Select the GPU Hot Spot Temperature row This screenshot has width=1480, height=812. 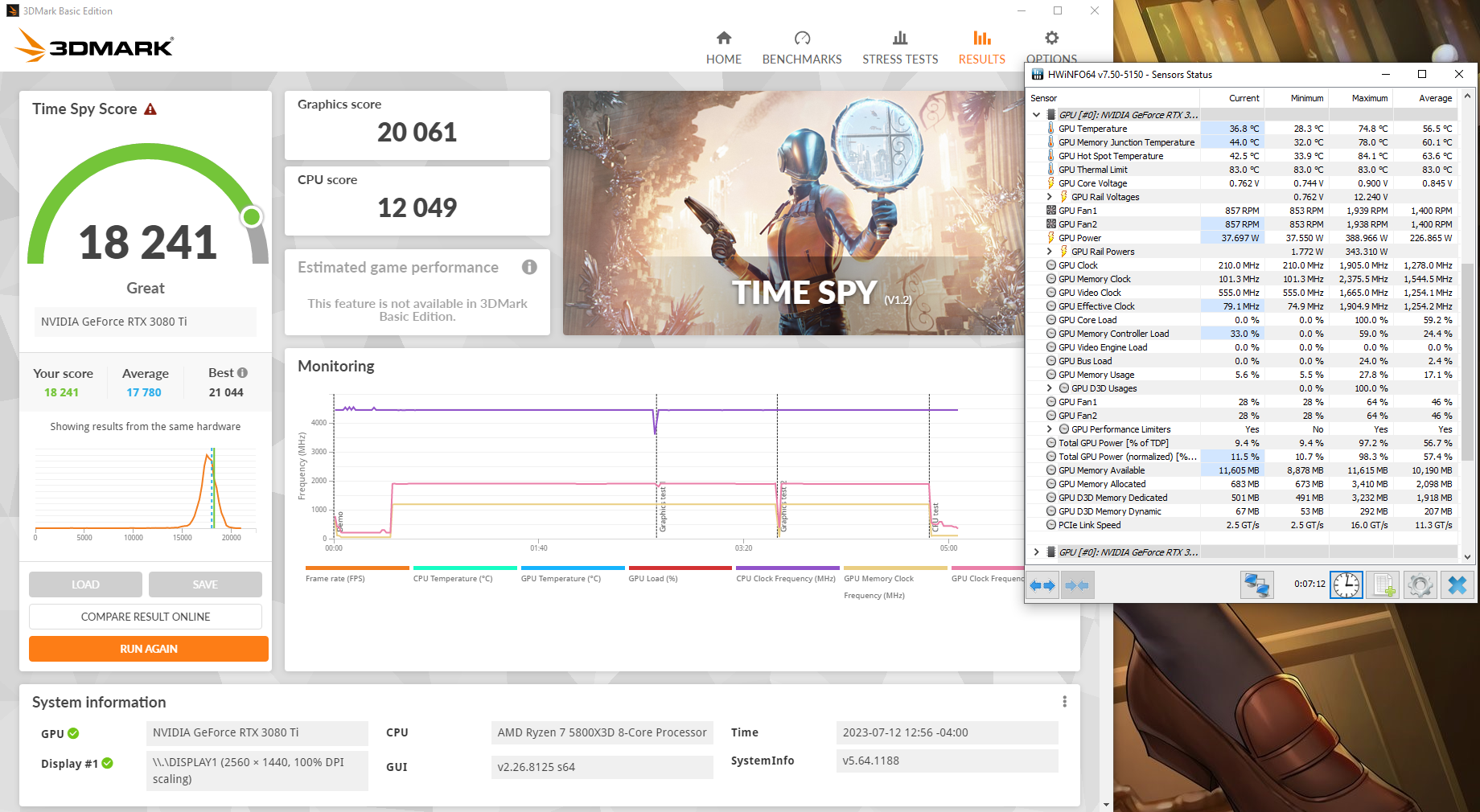point(1243,156)
